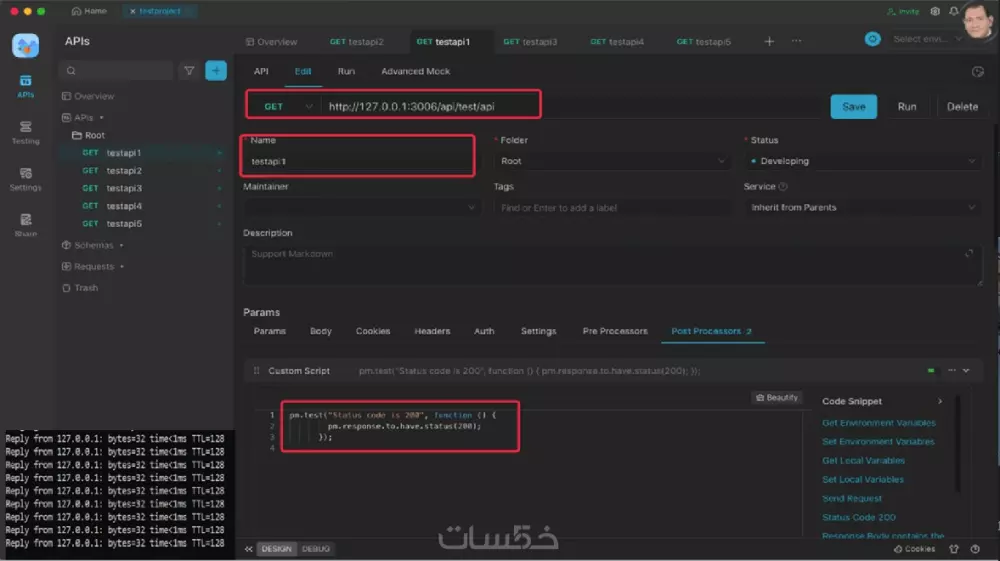Open the Settings section in sidebar
Screen dimensions: 1000x561
26,179
